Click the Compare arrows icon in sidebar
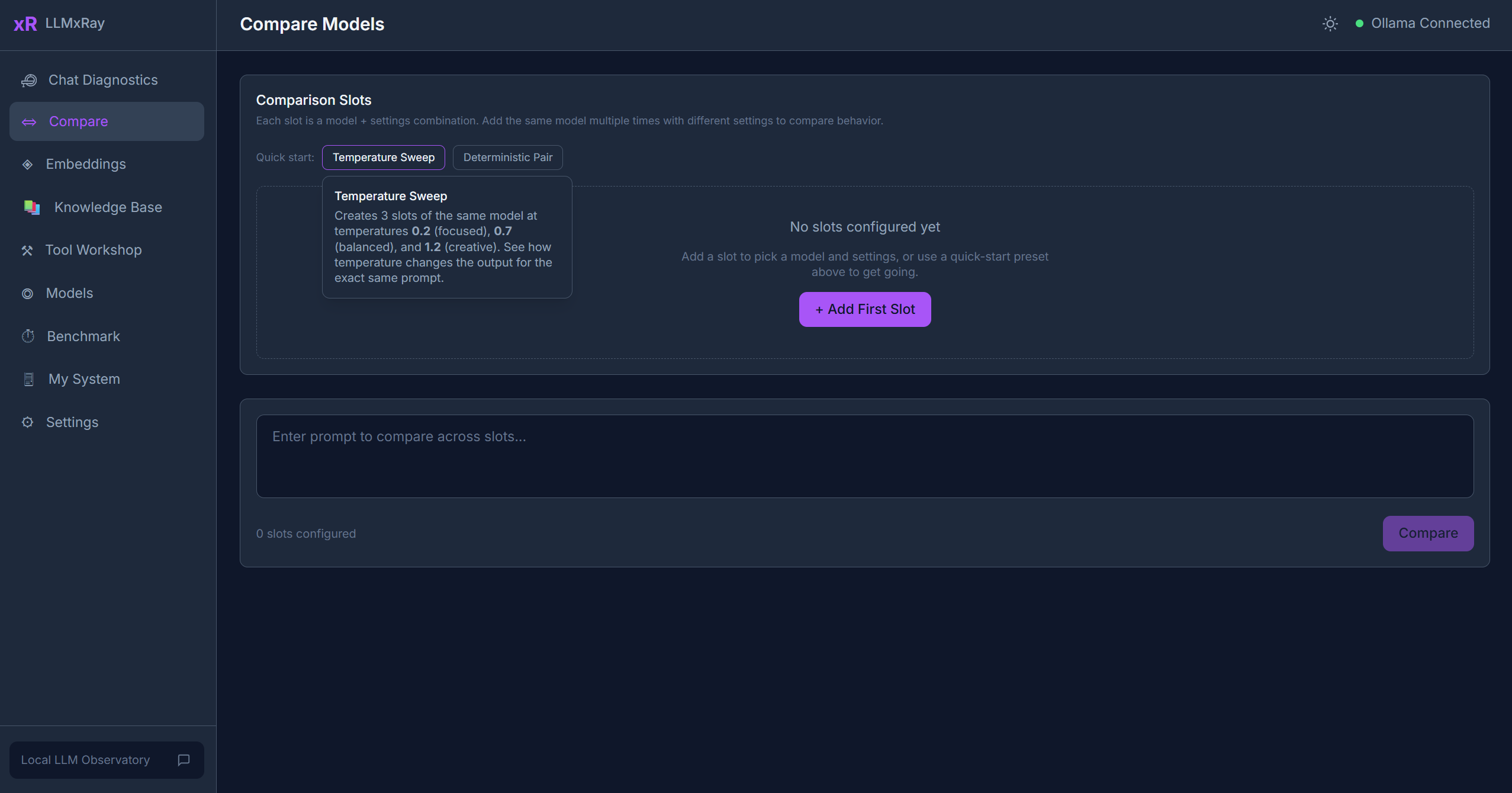 point(29,122)
